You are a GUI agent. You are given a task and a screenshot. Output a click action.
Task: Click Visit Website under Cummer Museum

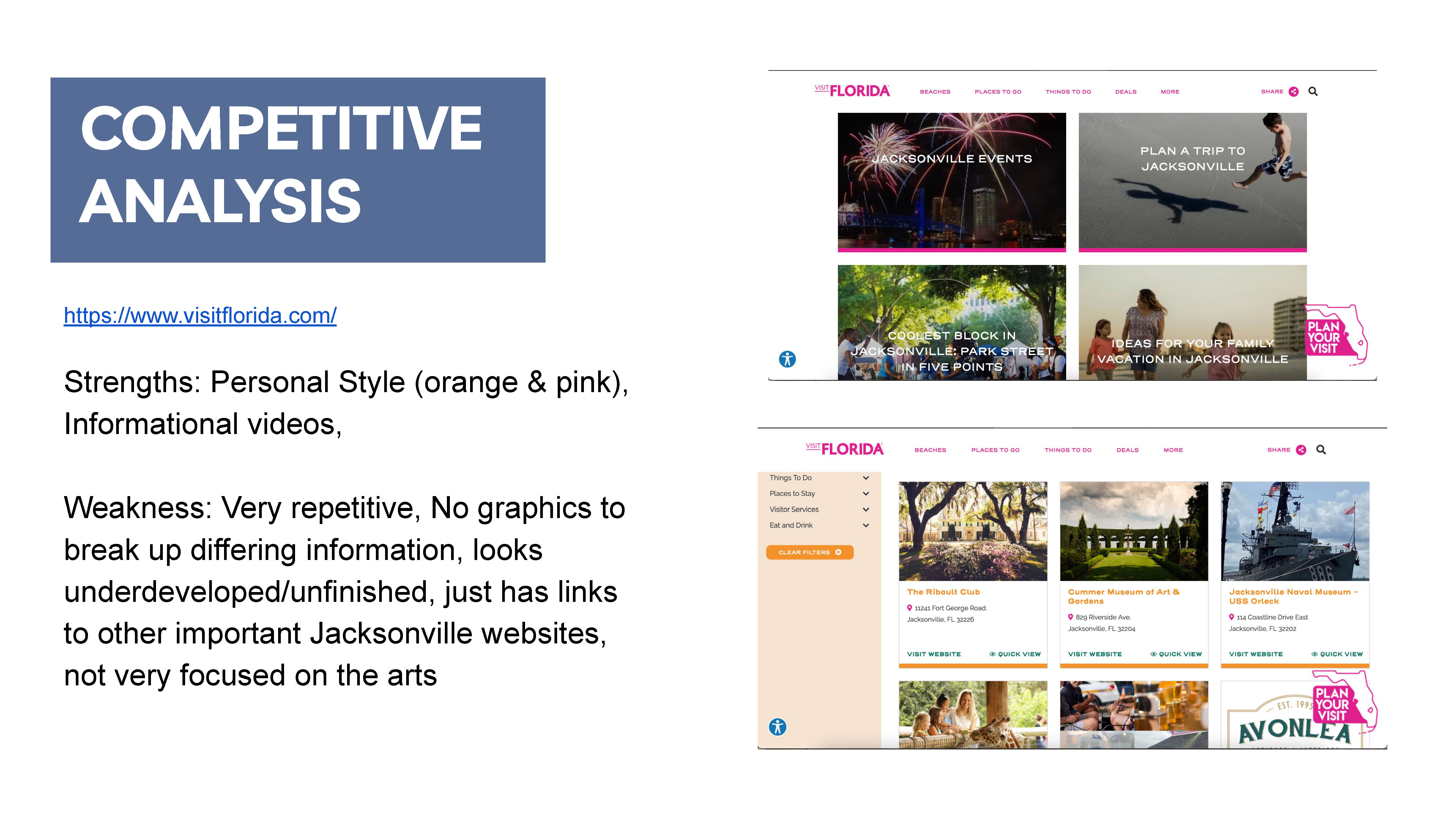1094,654
